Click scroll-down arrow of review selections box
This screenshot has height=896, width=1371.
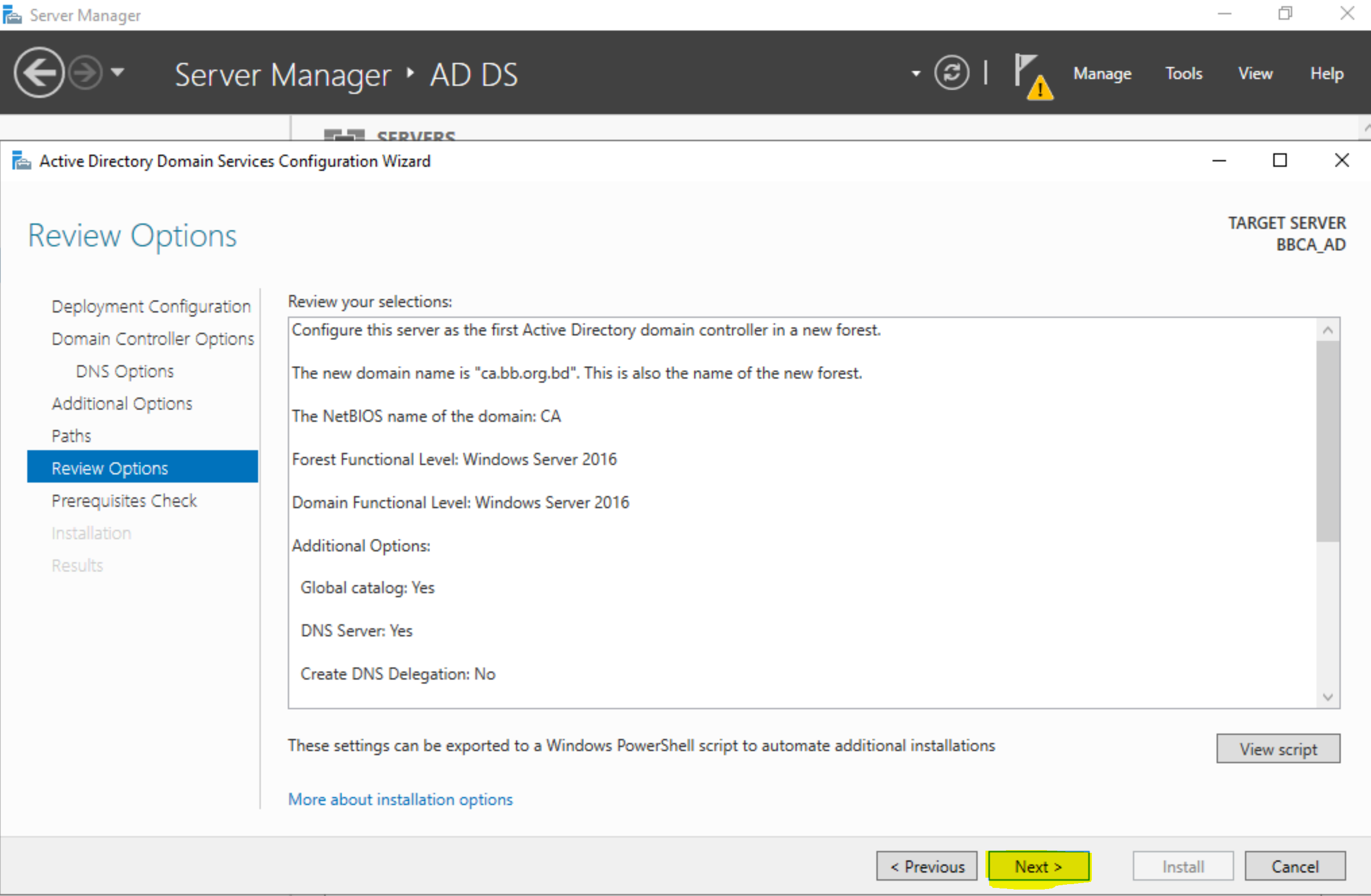[x=1328, y=697]
